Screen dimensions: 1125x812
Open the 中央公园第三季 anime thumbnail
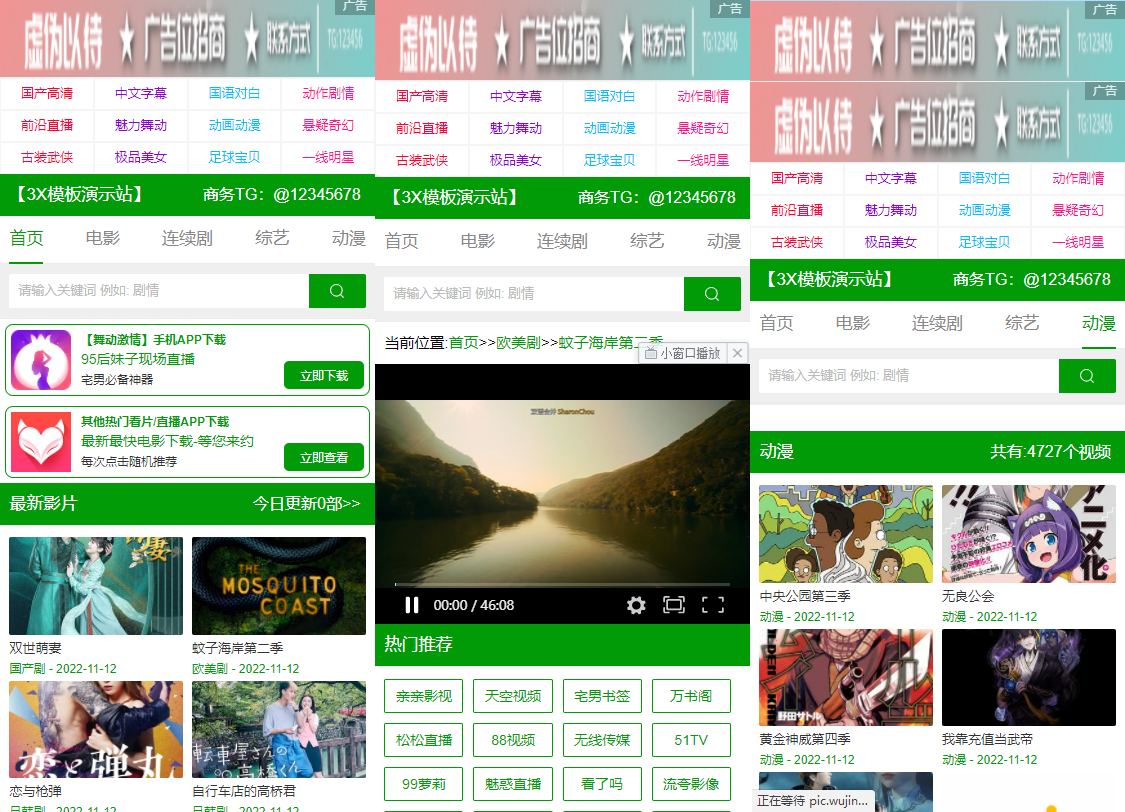846,534
